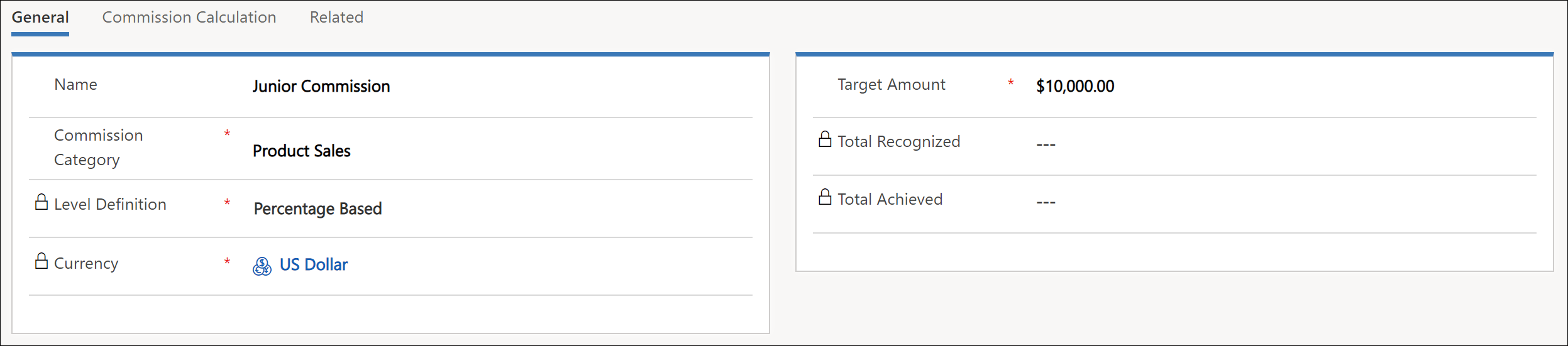Click the Name field label
The height and width of the screenshot is (346, 1568).
[x=75, y=85]
